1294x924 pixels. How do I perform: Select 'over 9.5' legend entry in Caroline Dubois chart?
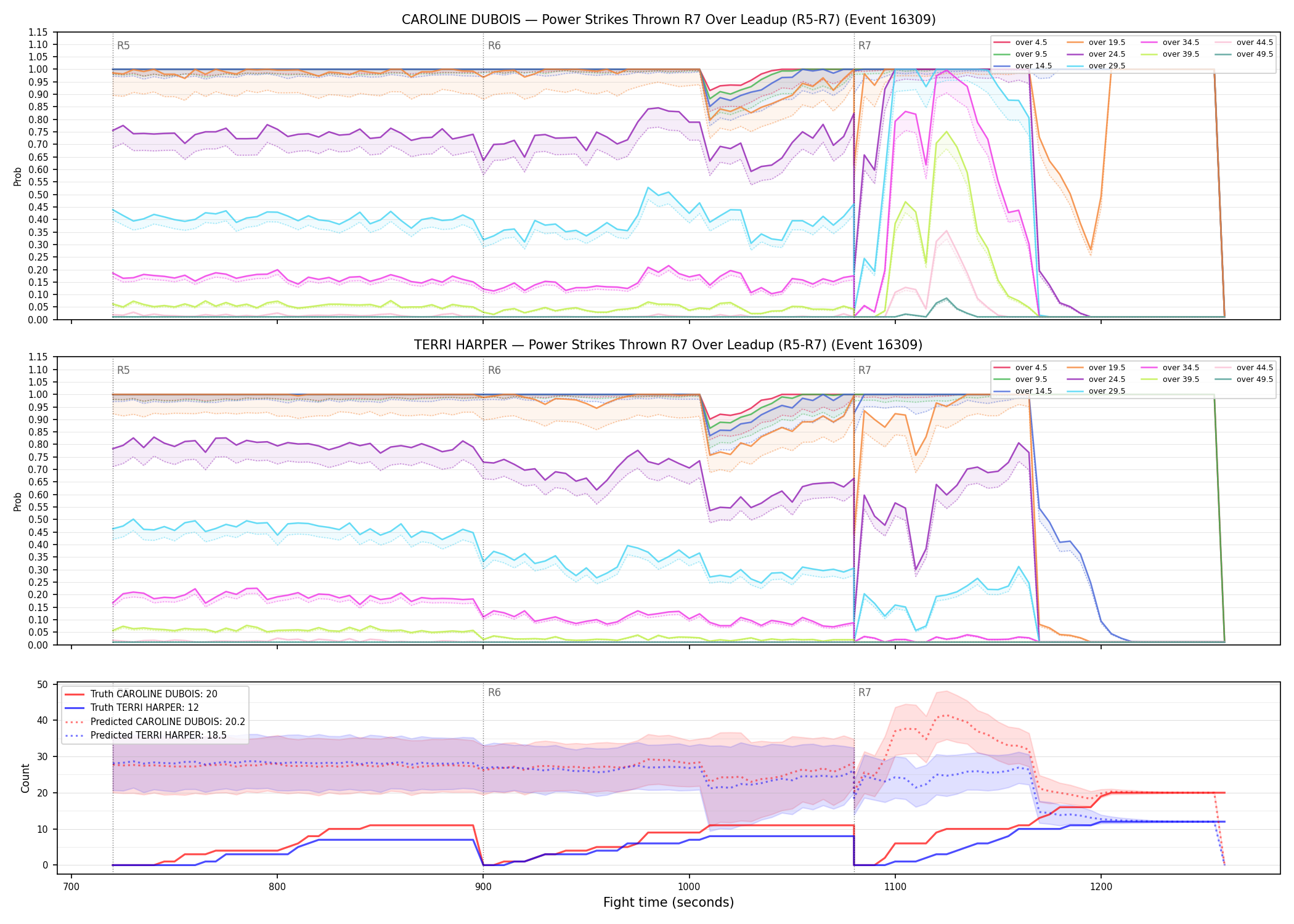[1020, 54]
